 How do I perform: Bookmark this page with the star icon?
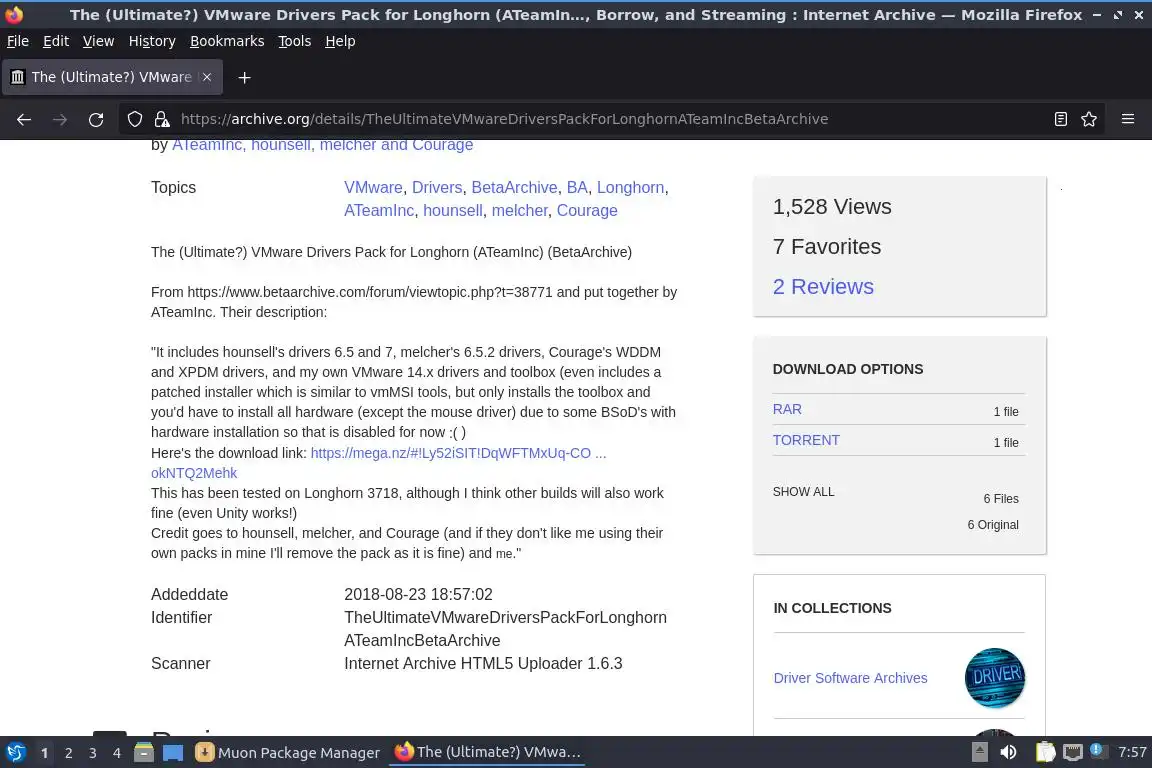coord(1089,119)
